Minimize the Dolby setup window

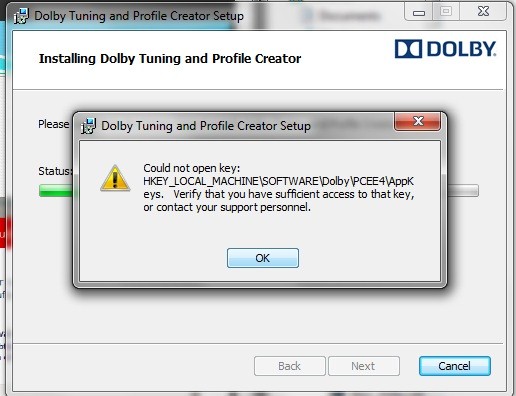tap(419, 12)
